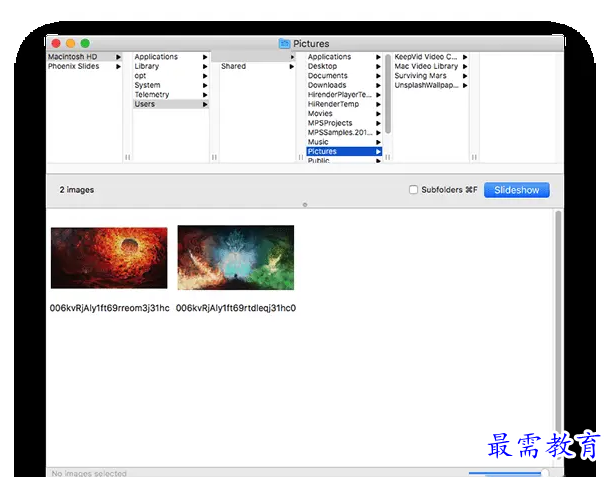Select the red fiery planet thumbnail
The image size is (609, 477).
[109, 258]
